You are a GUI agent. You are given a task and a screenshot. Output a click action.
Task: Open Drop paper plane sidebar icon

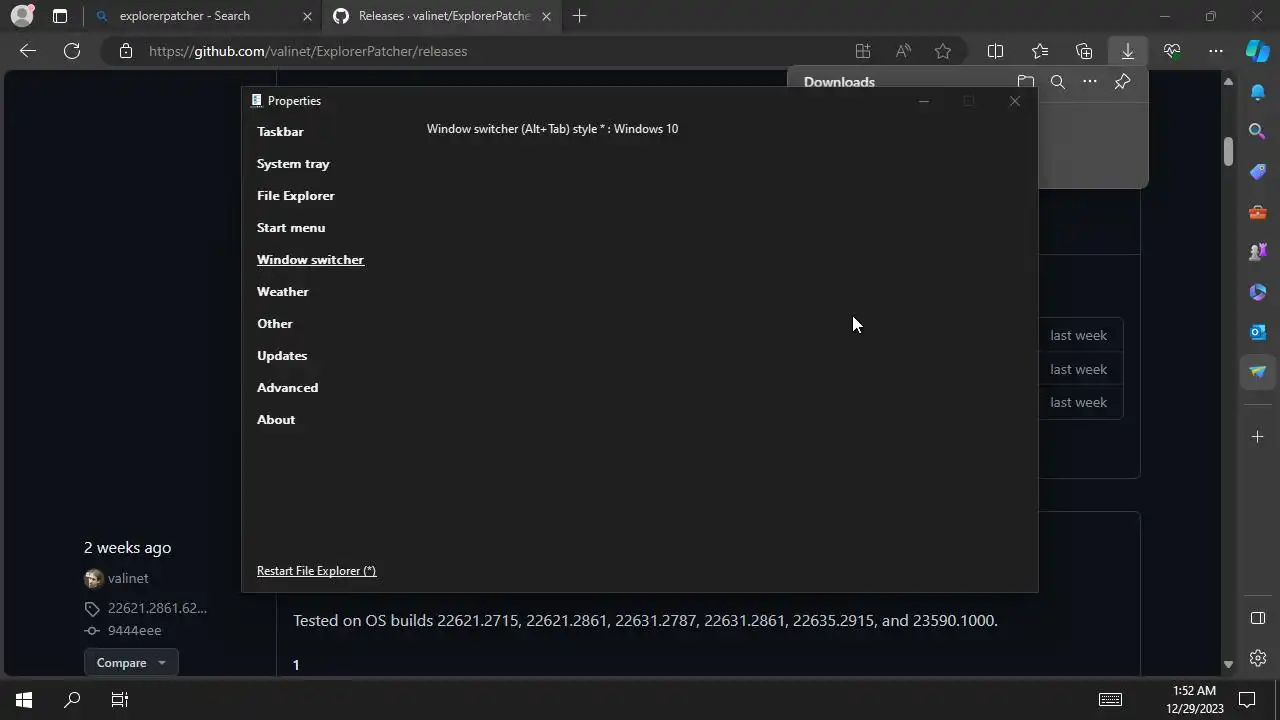1258,371
